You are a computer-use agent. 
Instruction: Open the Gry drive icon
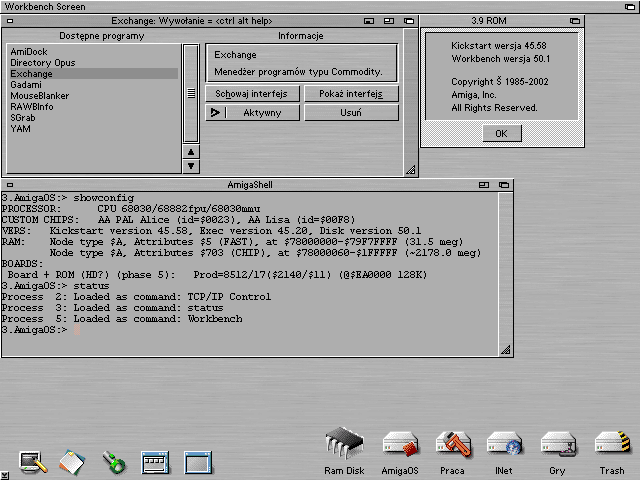coord(558,445)
